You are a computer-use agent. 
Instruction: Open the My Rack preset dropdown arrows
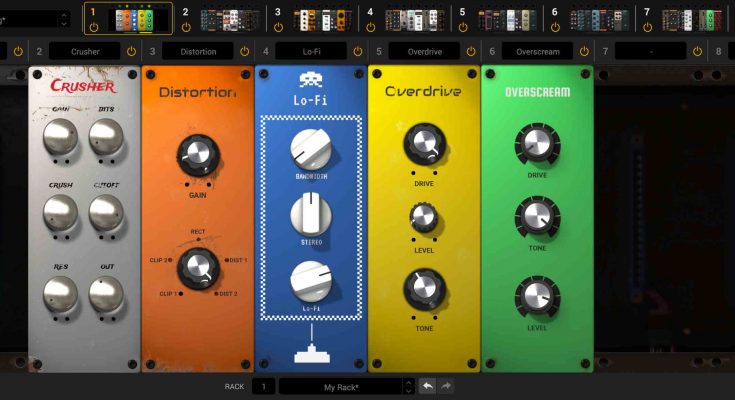coord(408,386)
